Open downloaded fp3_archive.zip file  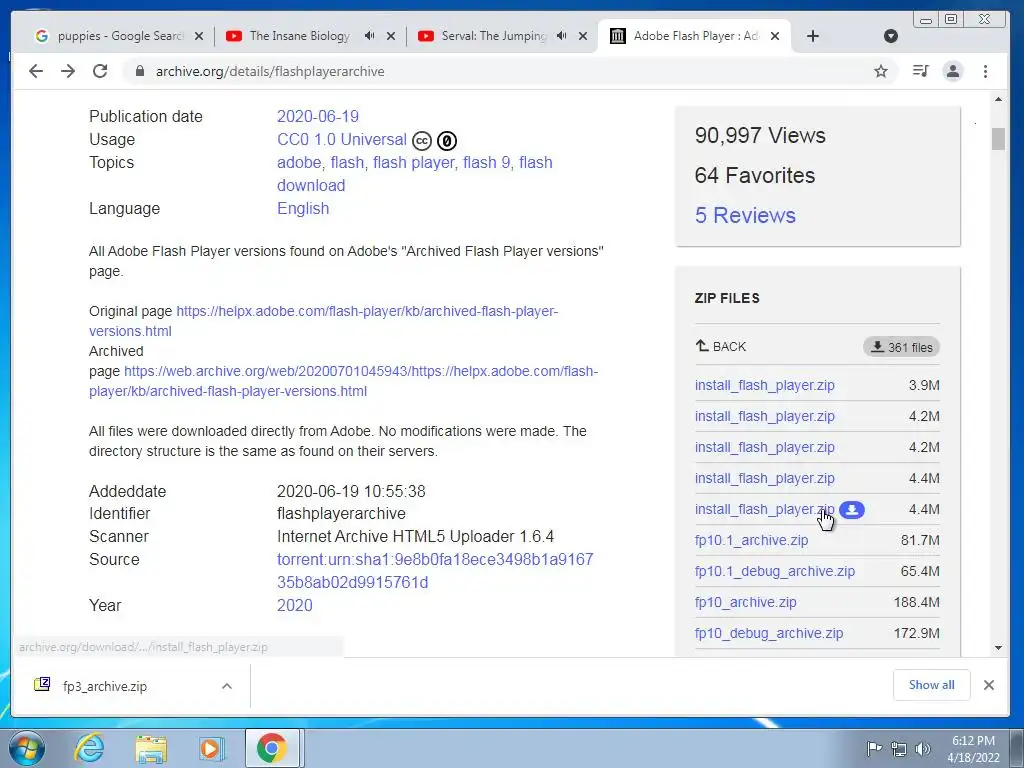click(x=104, y=686)
